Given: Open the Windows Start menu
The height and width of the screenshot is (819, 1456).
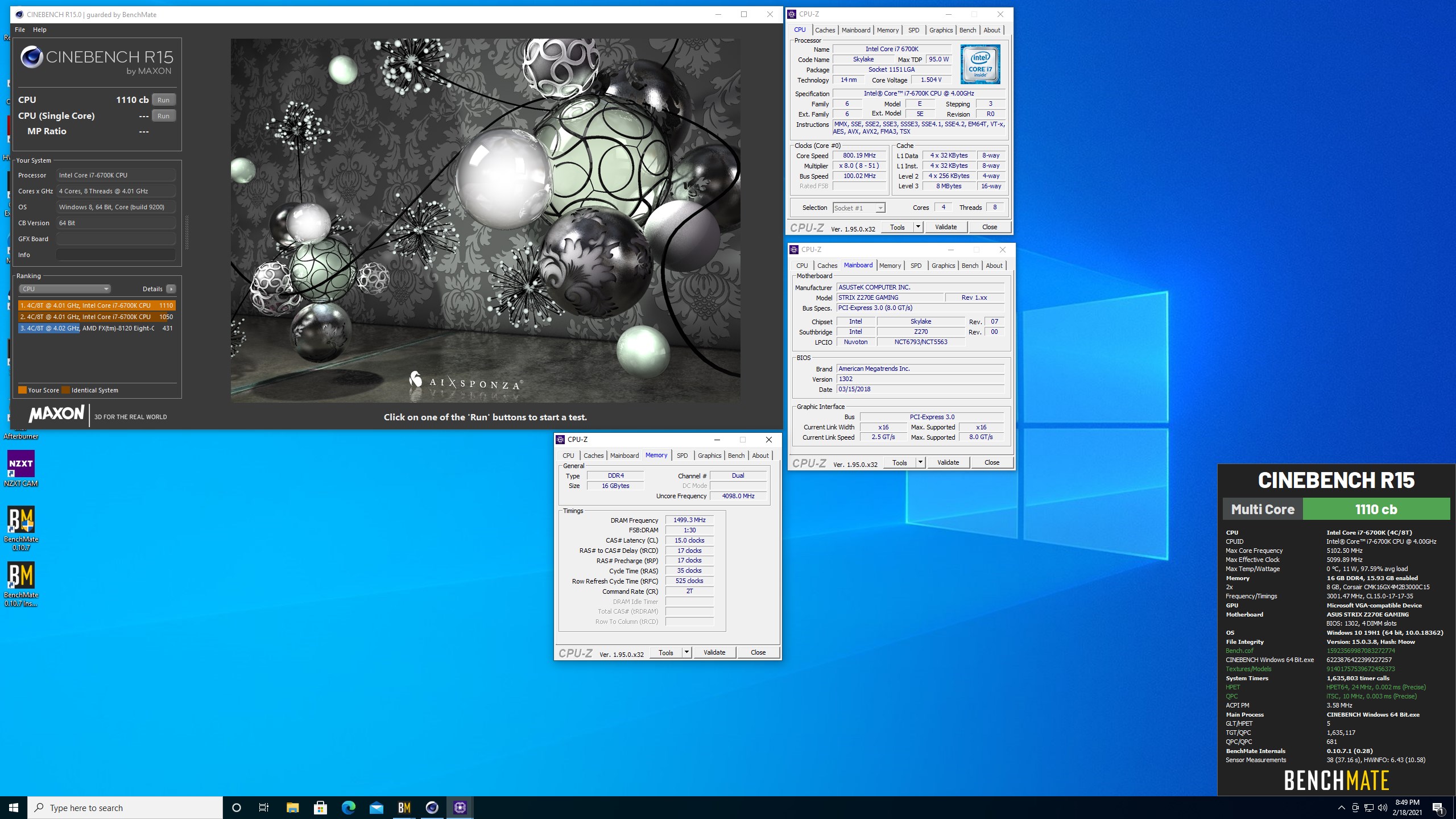Looking at the screenshot, I should click(14, 808).
